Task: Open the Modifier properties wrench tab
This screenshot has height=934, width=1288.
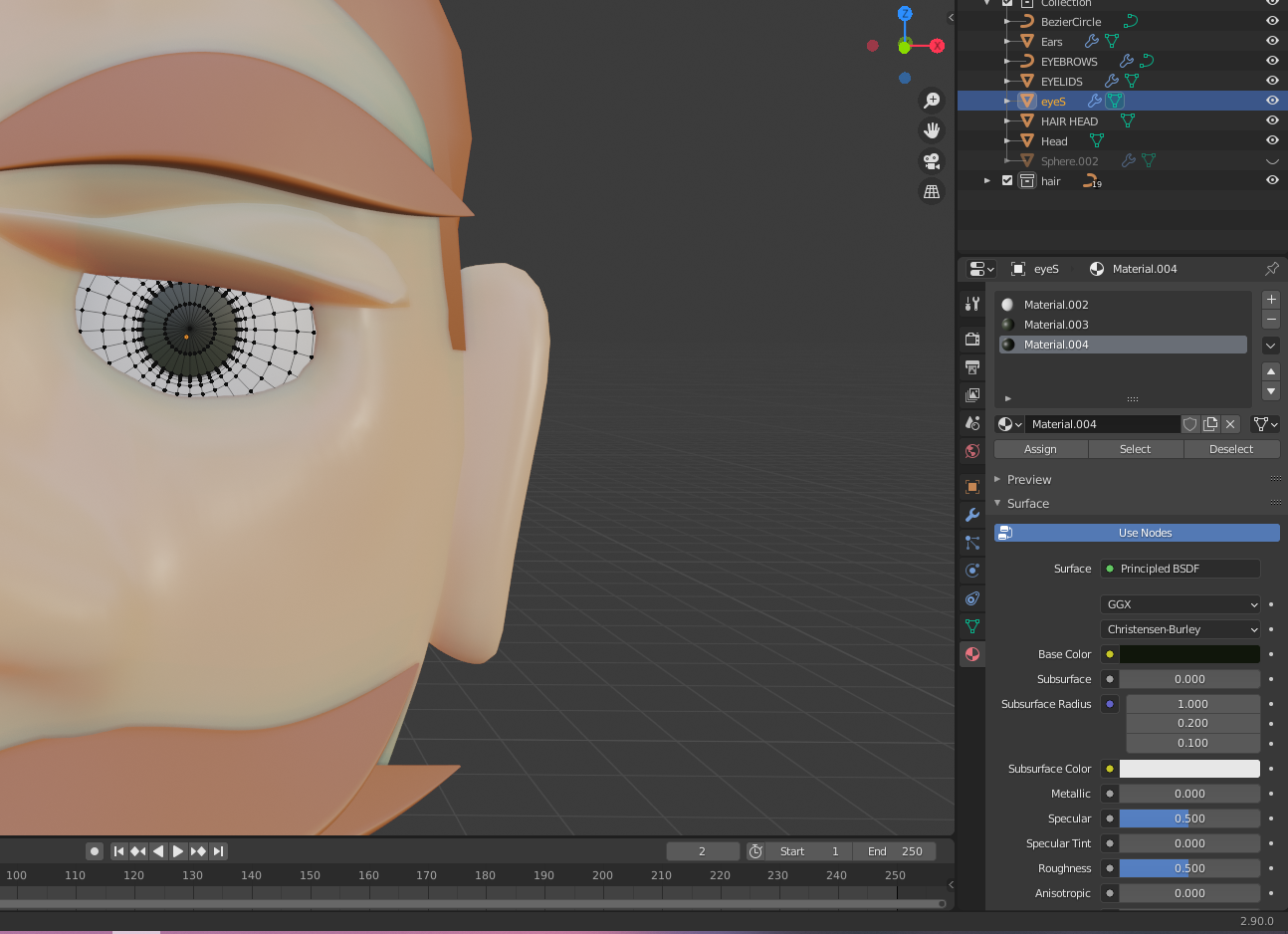Action: [x=972, y=515]
